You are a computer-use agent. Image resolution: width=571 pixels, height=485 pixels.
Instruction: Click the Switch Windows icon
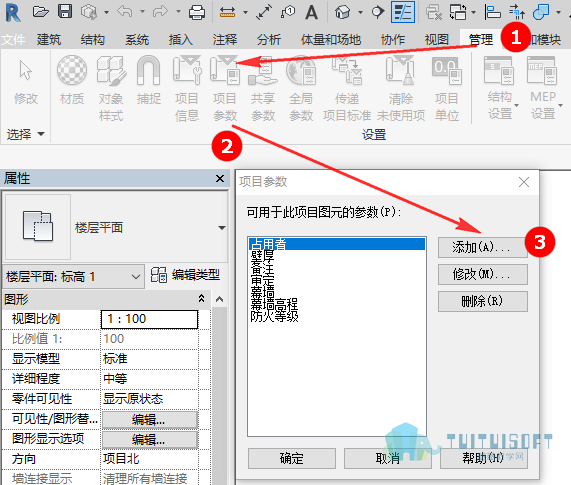[458, 12]
